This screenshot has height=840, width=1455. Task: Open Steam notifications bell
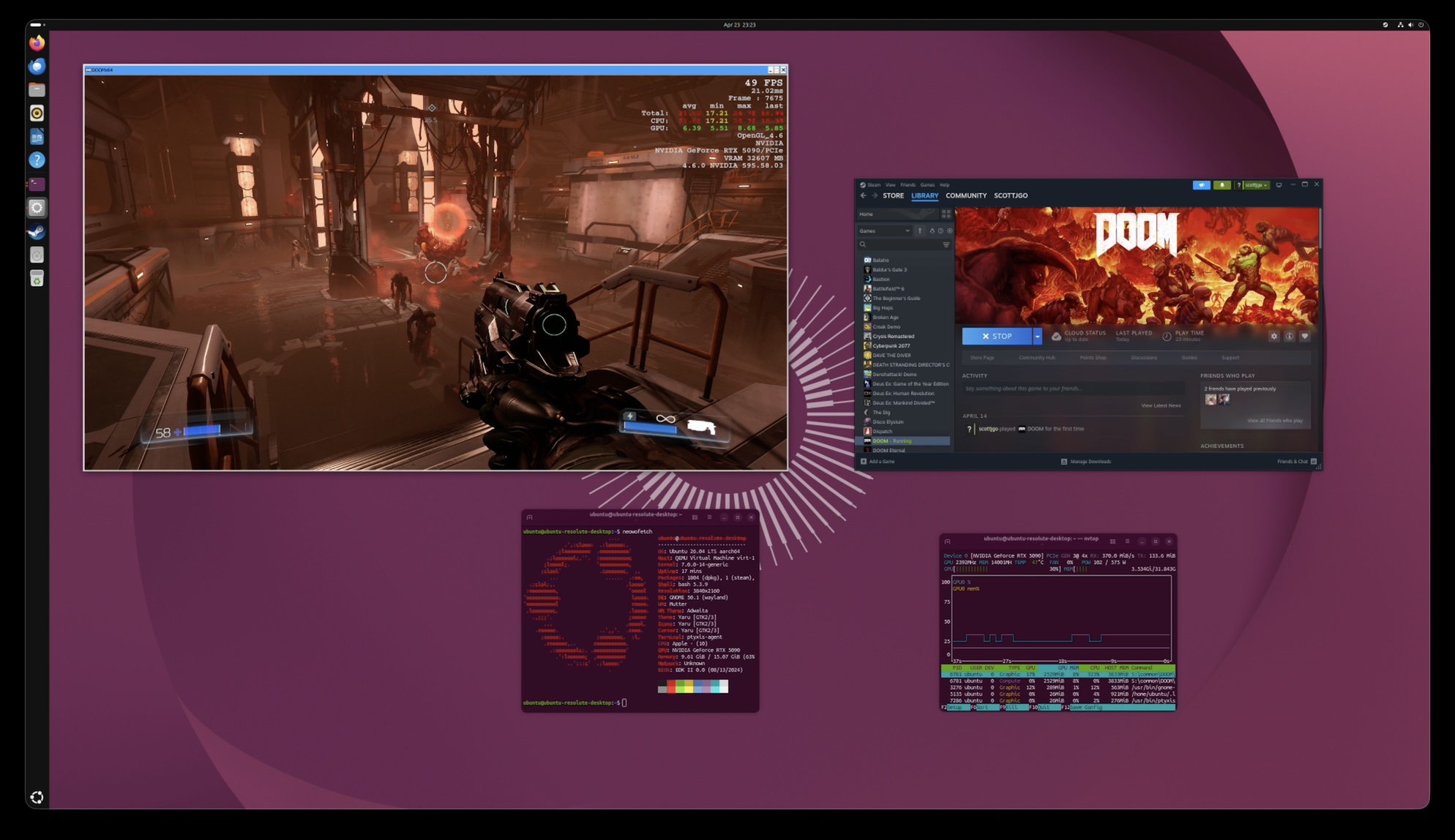pos(1222,185)
